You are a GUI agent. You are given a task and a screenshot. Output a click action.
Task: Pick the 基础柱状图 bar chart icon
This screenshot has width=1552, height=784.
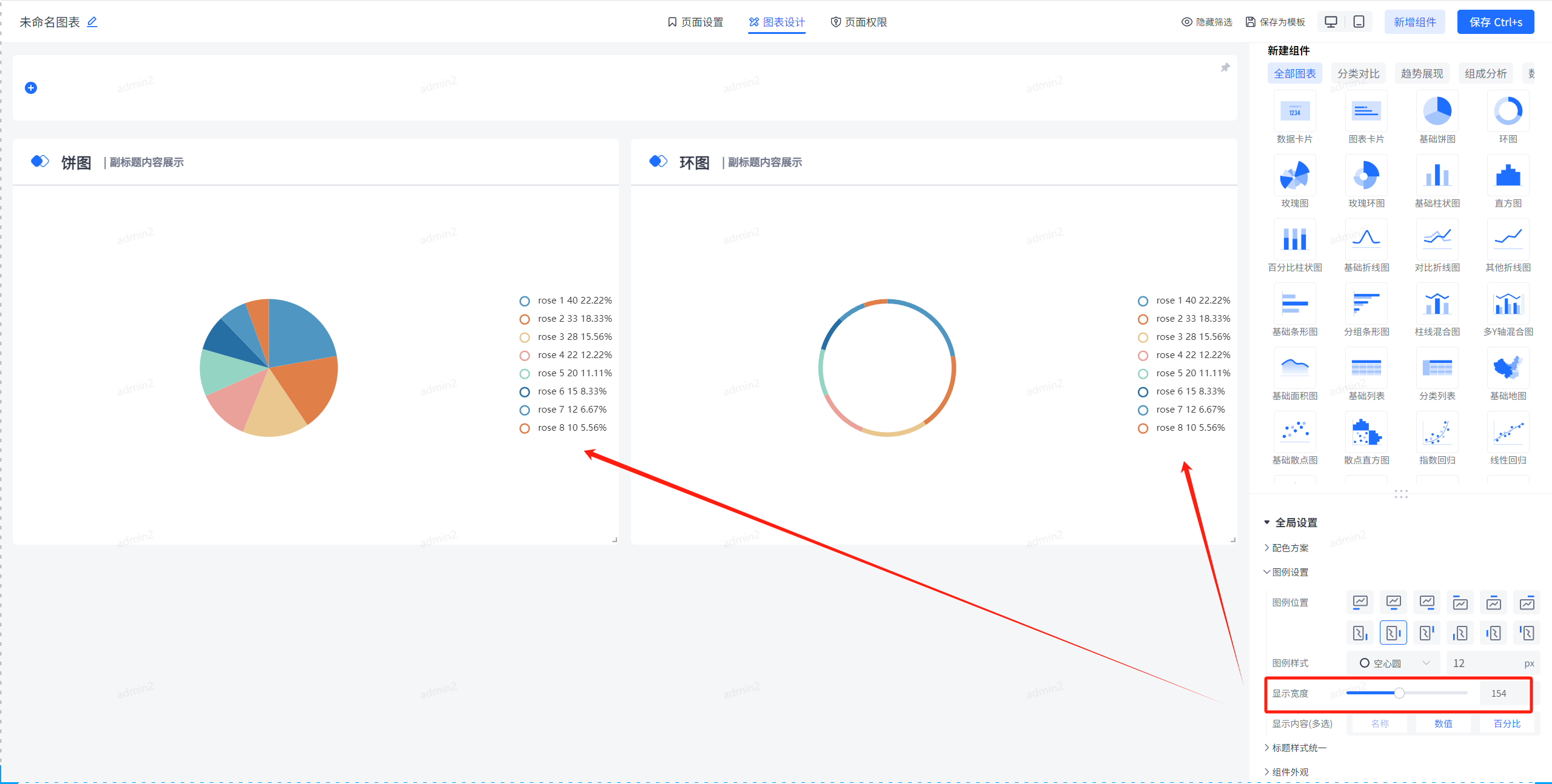click(1437, 176)
